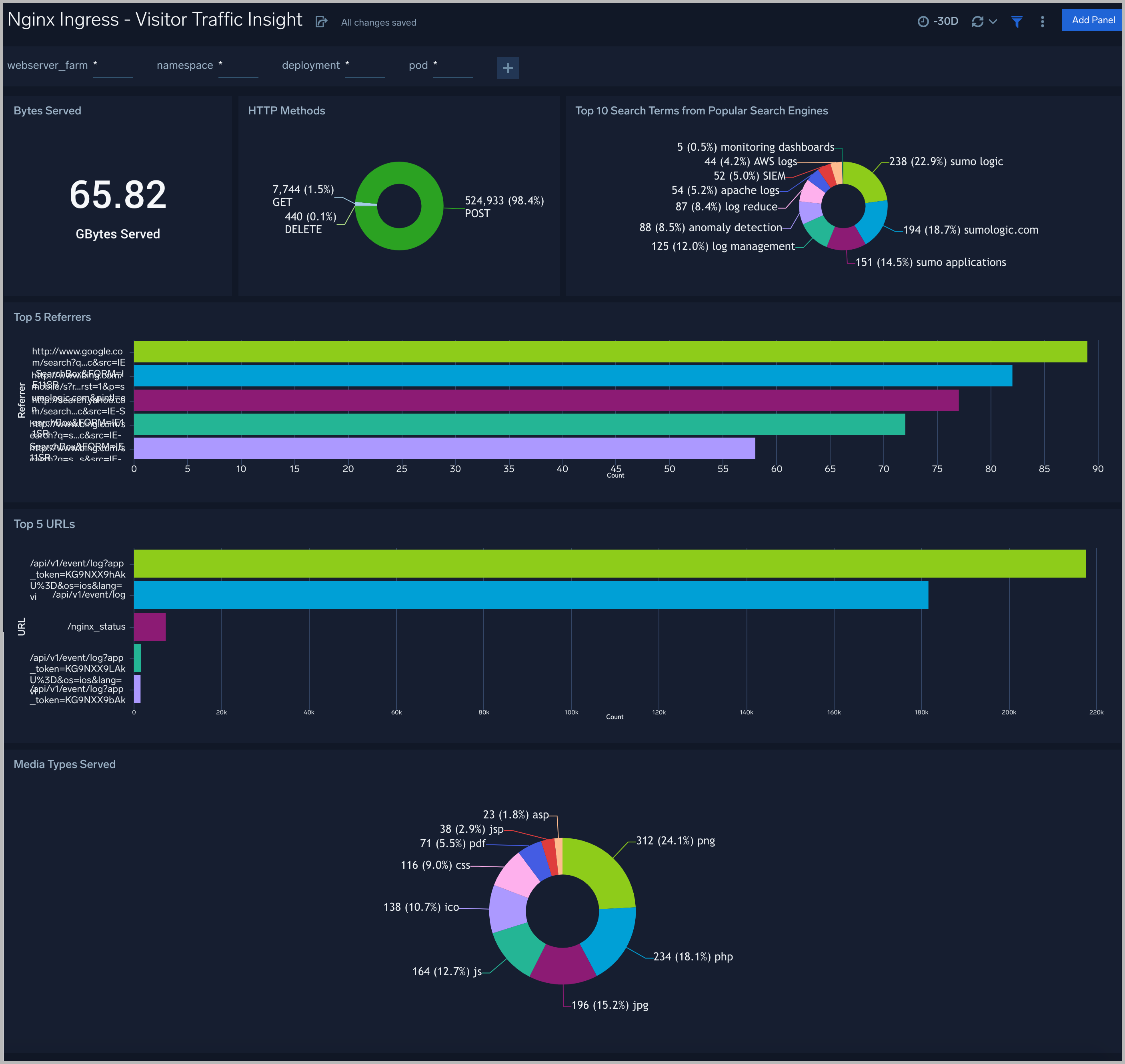Viewport: 1125px width, 1064px height.
Task: Click the webserver_farm filter input
Action: click(113, 70)
